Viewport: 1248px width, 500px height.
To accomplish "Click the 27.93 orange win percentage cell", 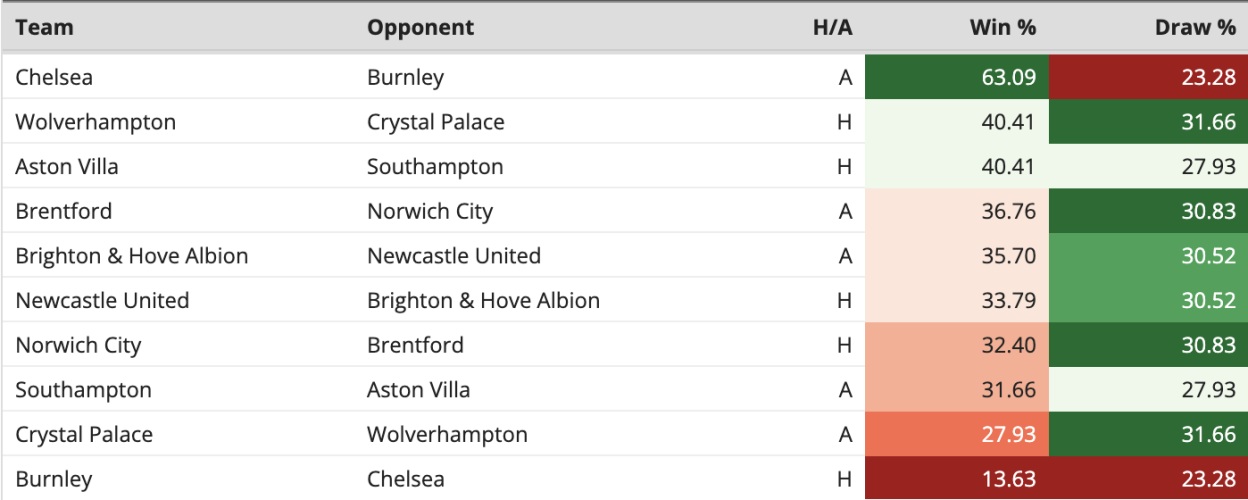I will point(957,434).
